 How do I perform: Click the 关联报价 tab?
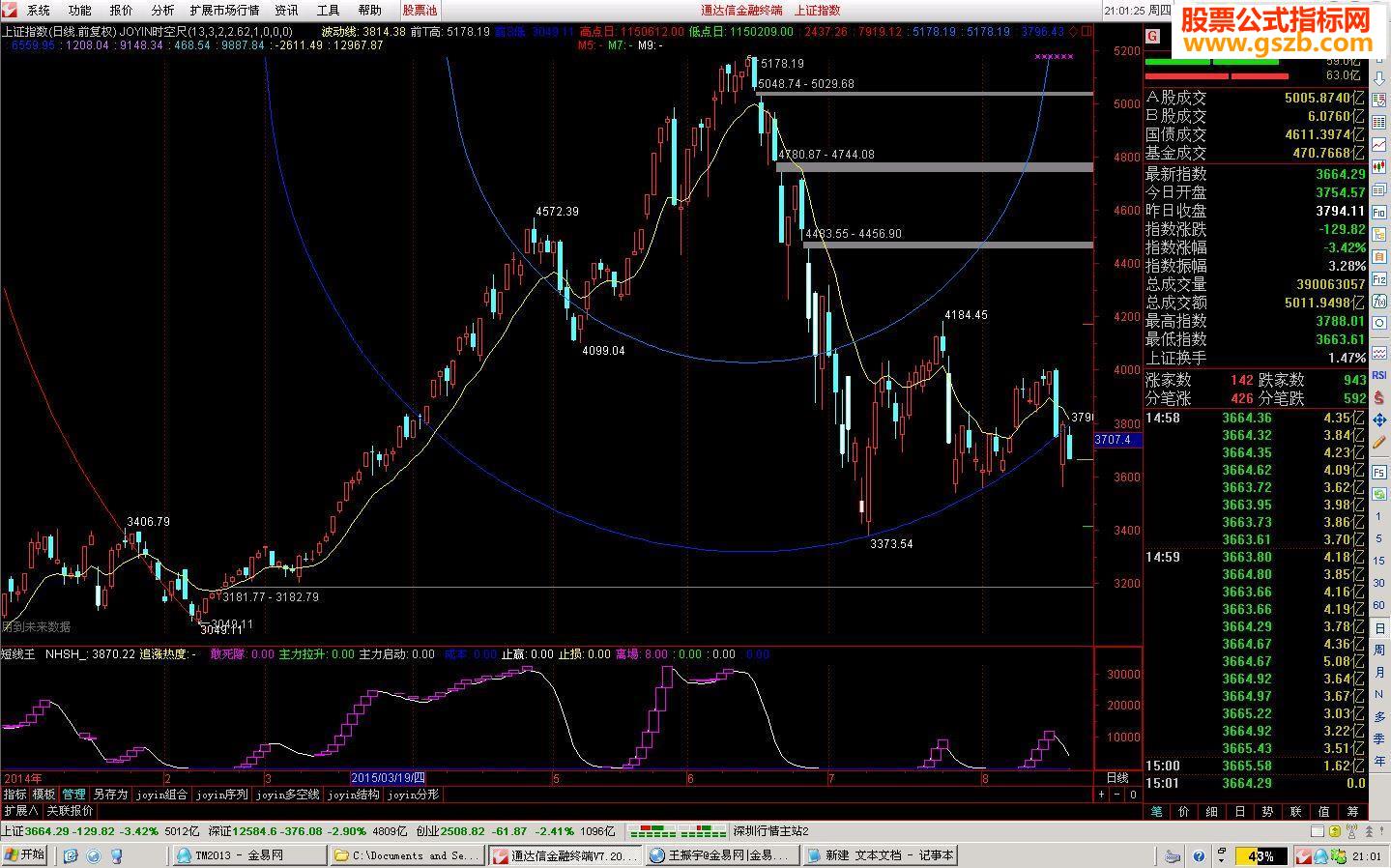pos(70,811)
